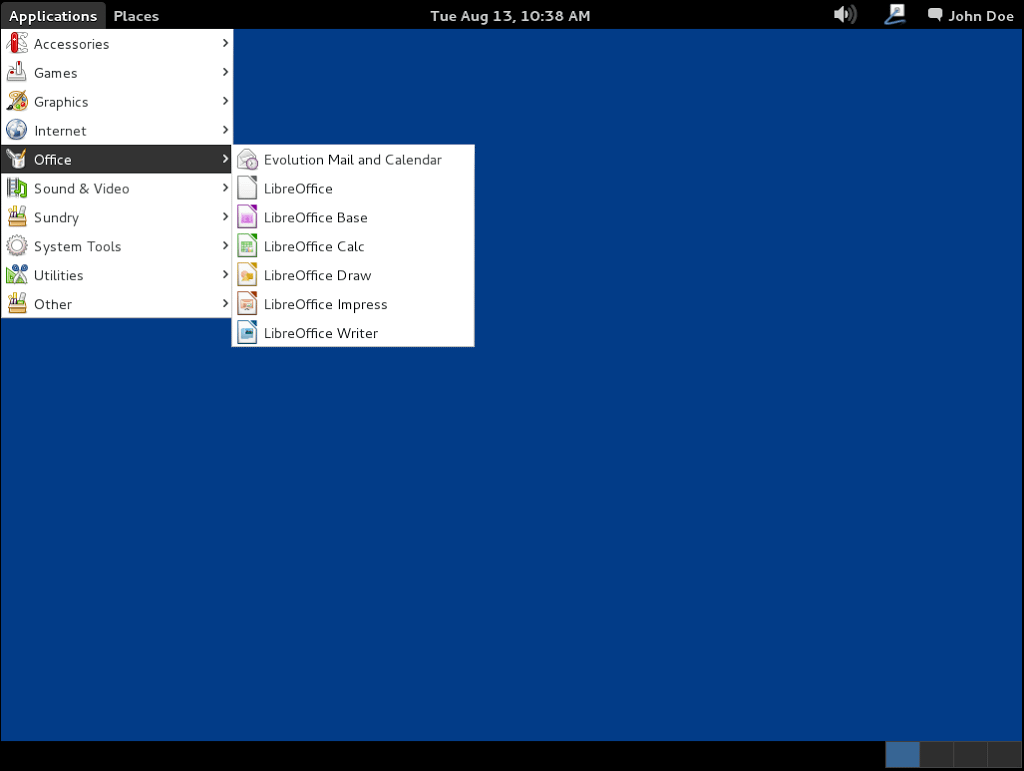Open the Applications menu in top panel
The image size is (1024, 771).
point(53,15)
